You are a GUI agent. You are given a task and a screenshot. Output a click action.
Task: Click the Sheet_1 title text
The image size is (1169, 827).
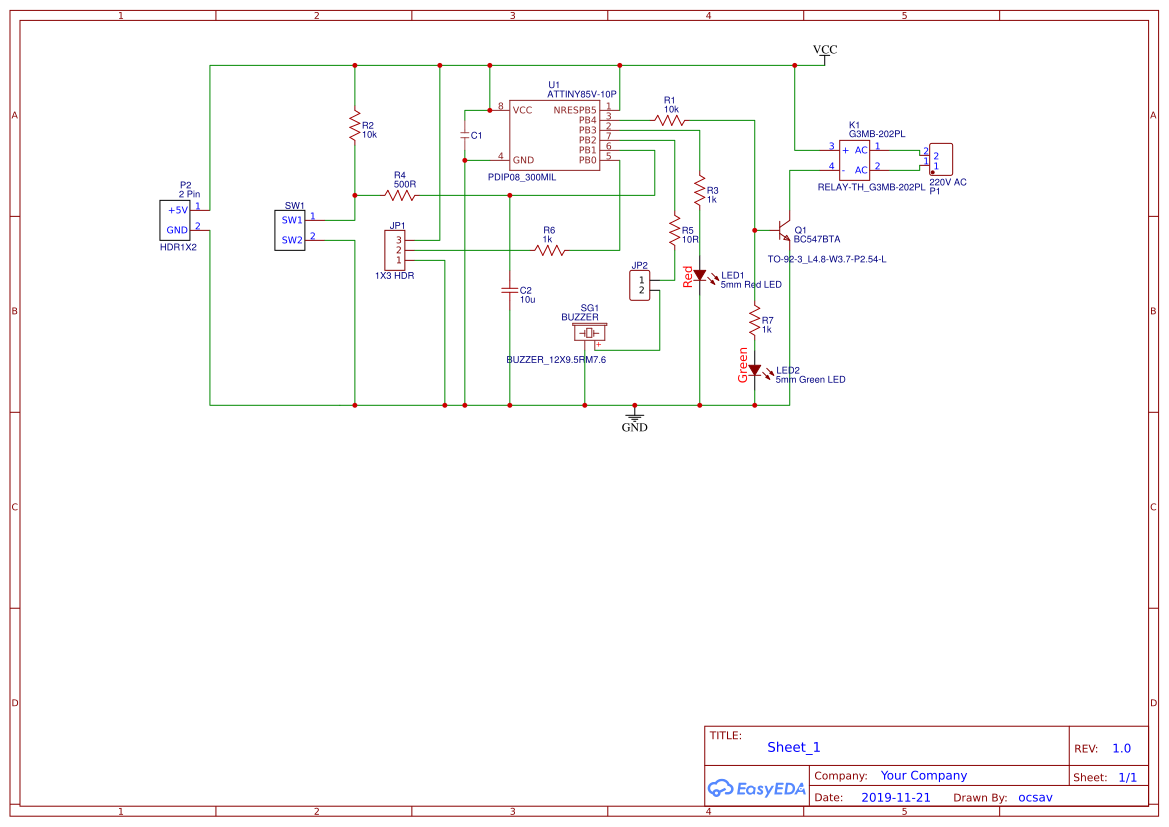pos(793,747)
